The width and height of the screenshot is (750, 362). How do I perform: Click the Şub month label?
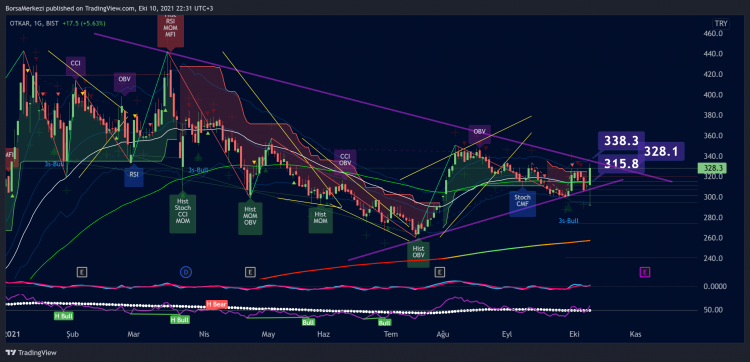73,334
